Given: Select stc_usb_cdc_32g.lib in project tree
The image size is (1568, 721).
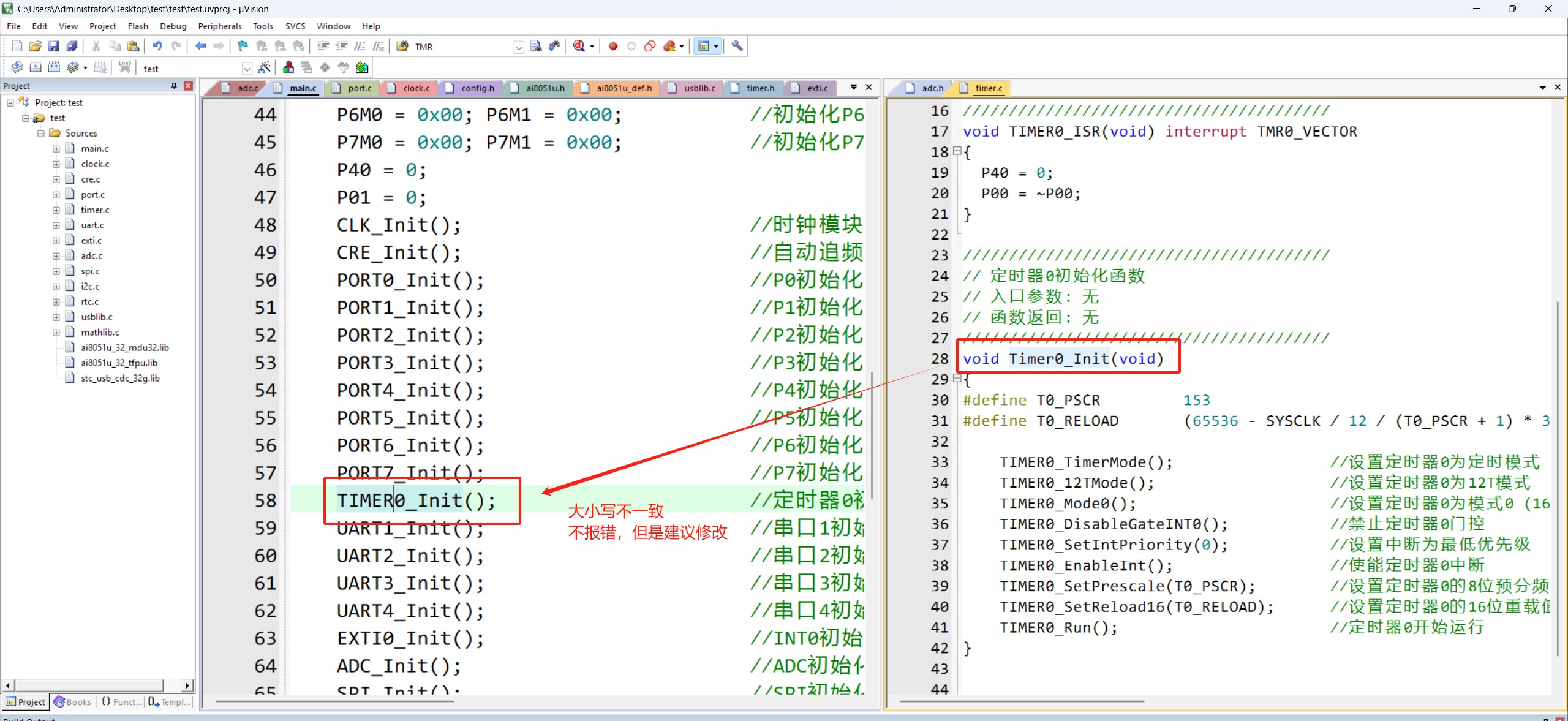Looking at the screenshot, I should [x=120, y=379].
